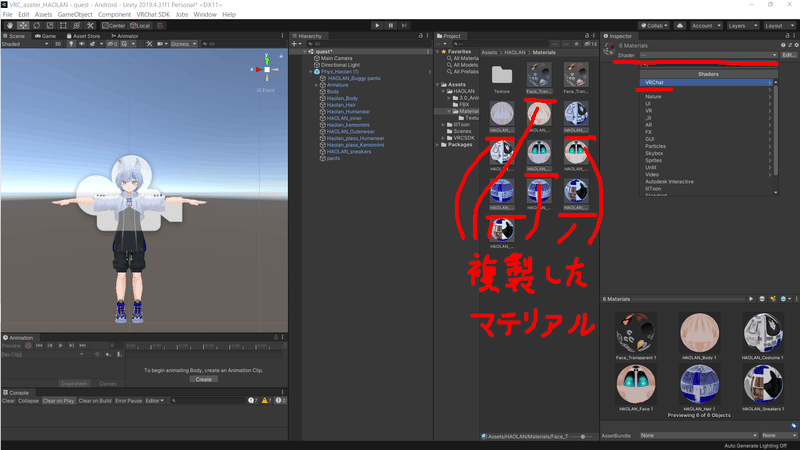Toggle Clear on Play in Console
This screenshot has height=450, width=800.
59,401
